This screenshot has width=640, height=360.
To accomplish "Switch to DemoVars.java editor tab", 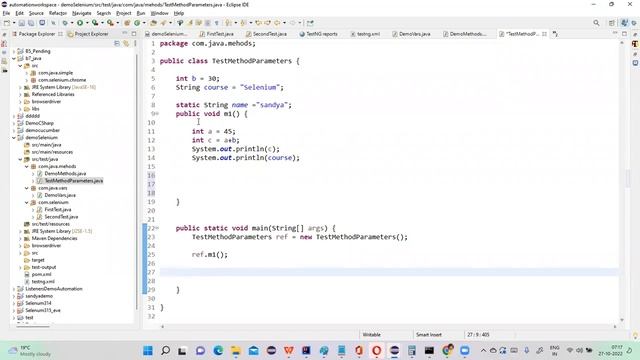I will point(411,34).
